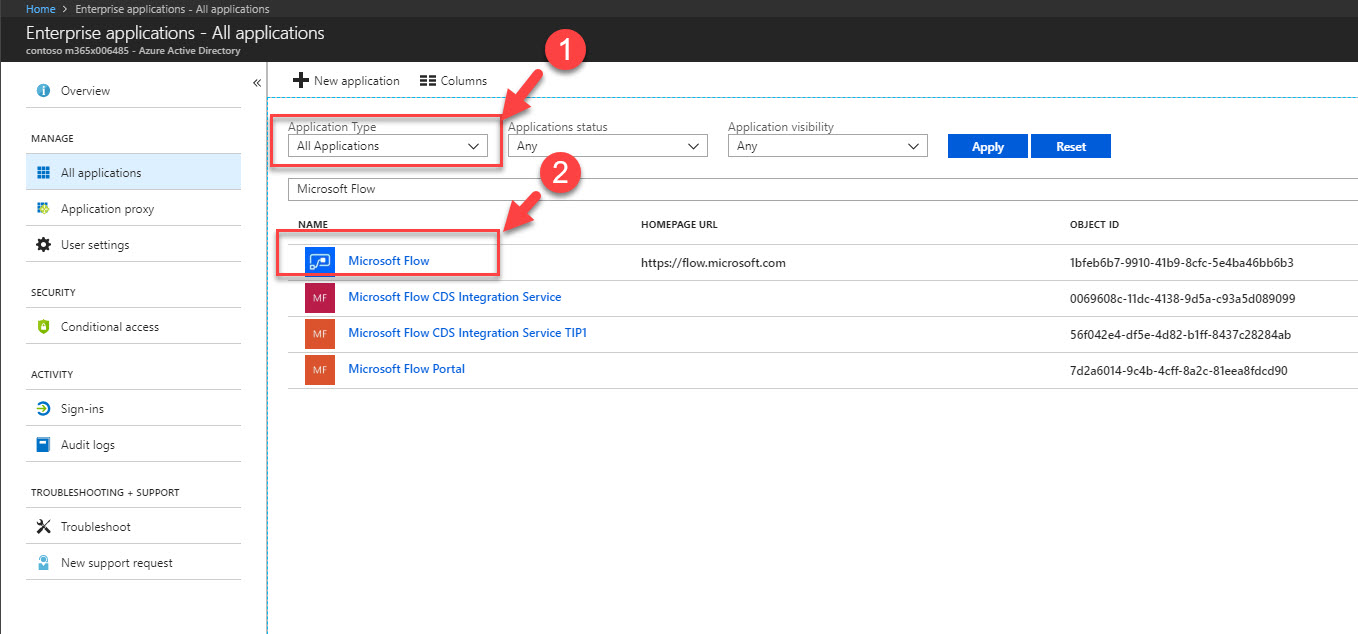1358x634 pixels.
Task: Click the MF icon for Microsoft Flow Portal
Action: pos(320,370)
